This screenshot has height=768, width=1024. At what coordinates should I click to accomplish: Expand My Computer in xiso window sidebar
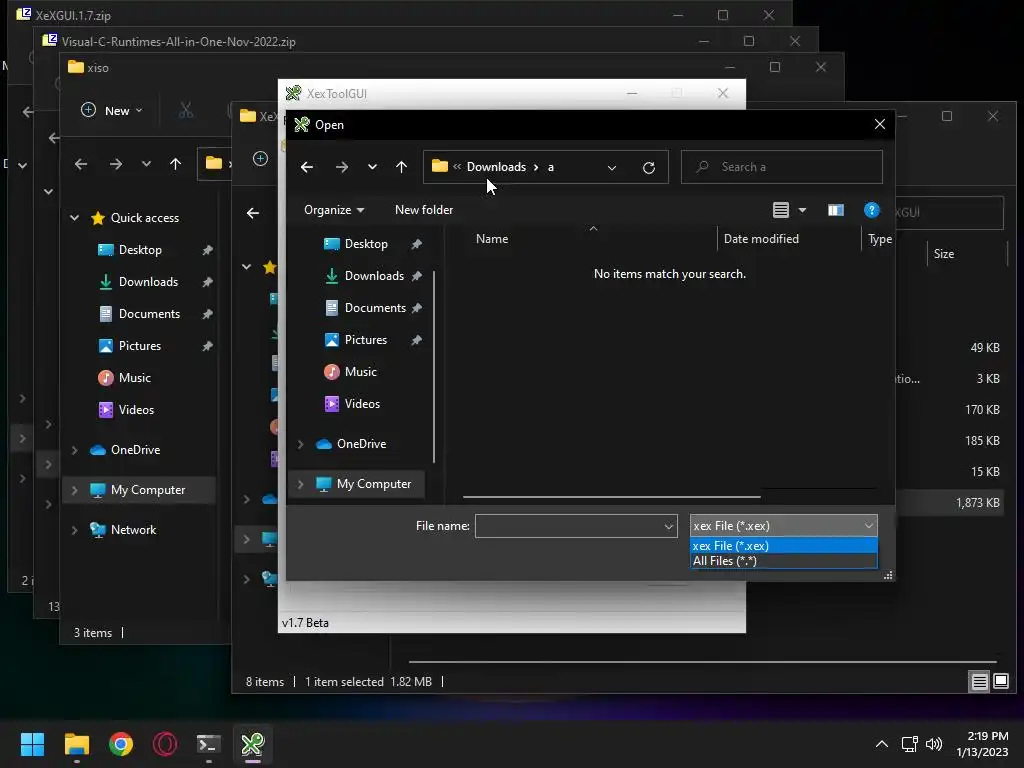coord(74,490)
